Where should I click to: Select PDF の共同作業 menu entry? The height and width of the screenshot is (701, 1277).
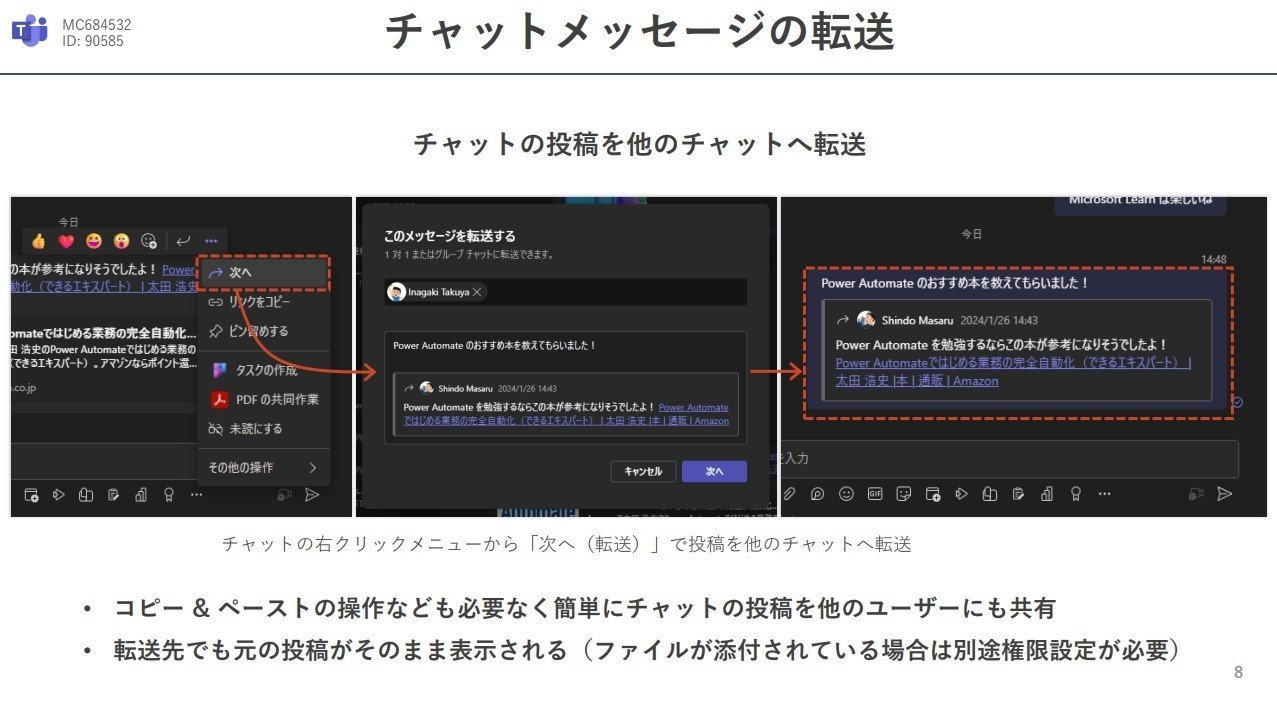[x=263, y=399]
